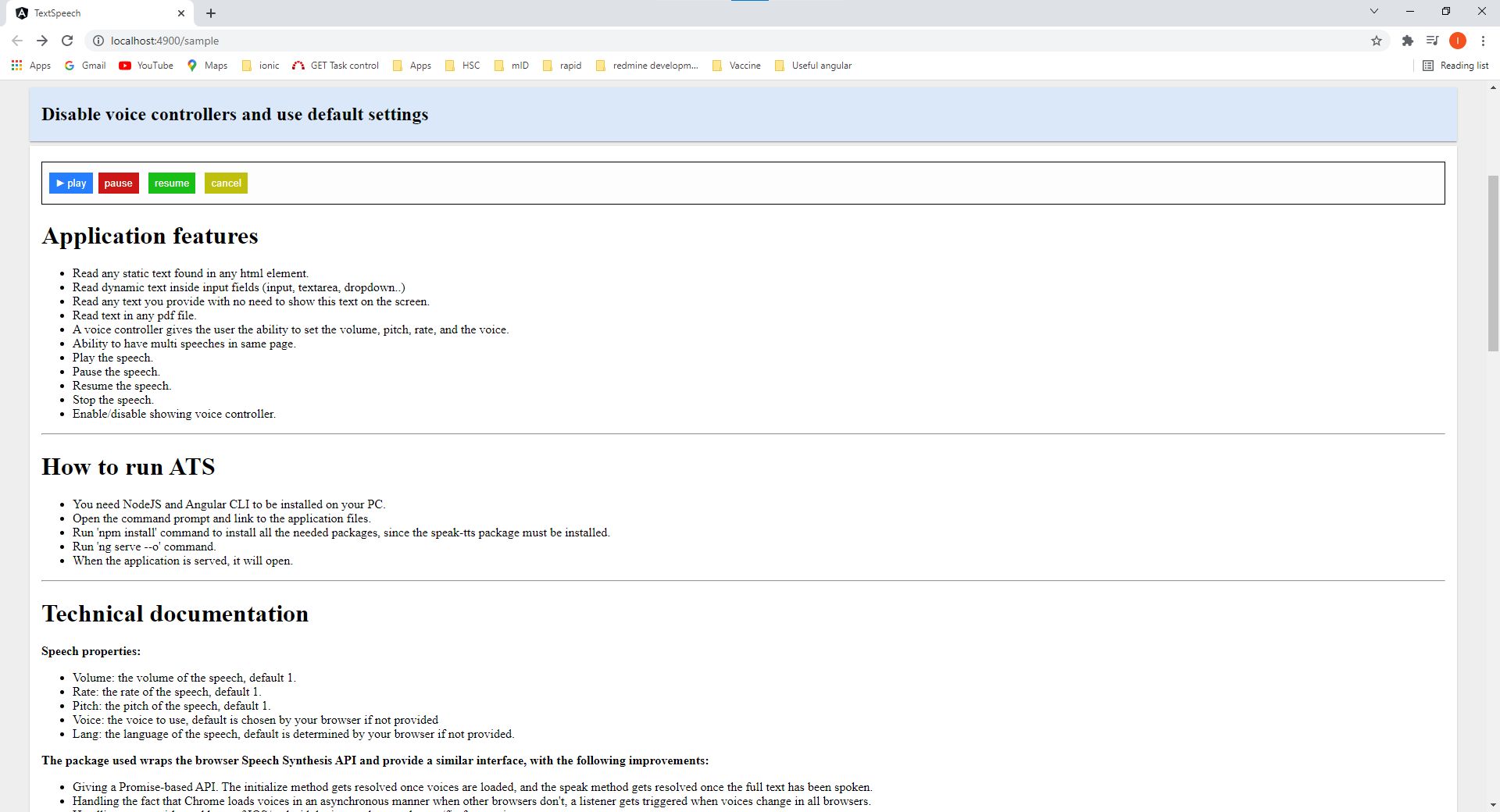
Task: Open the HSC bookmark folder
Action: [x=462, y=66]
